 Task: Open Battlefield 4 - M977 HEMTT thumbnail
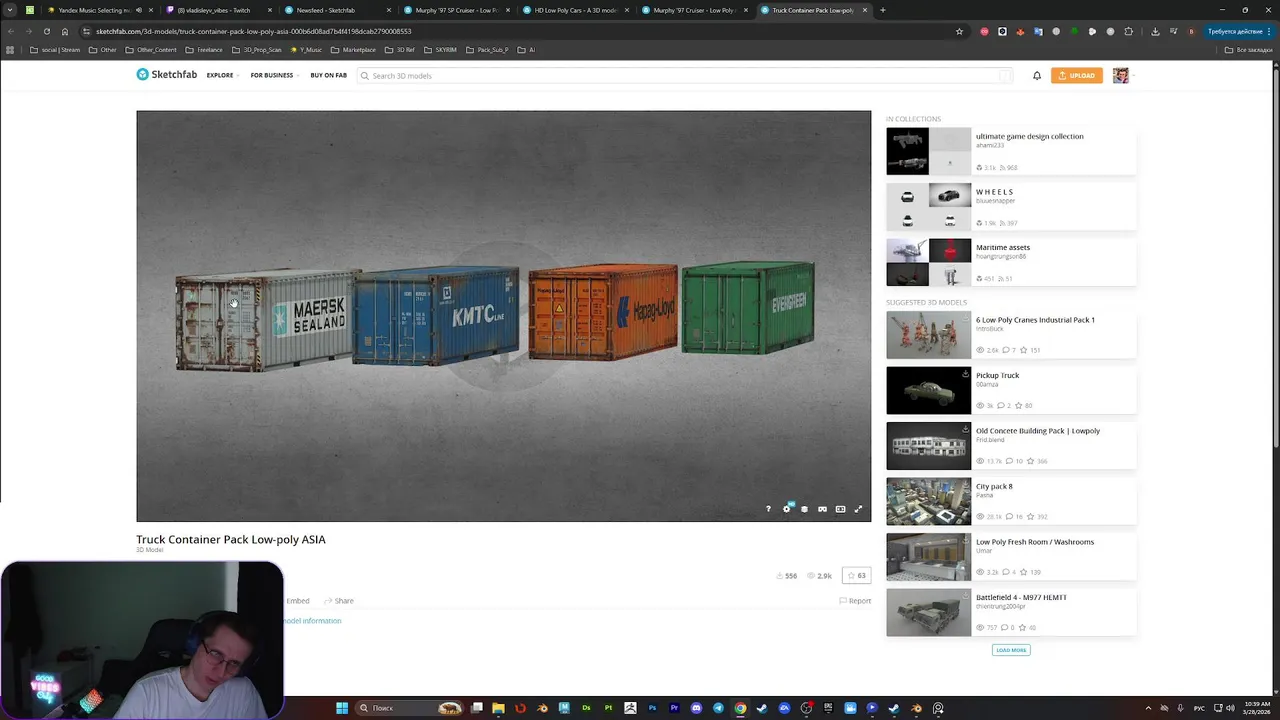(x=928, y=612)
